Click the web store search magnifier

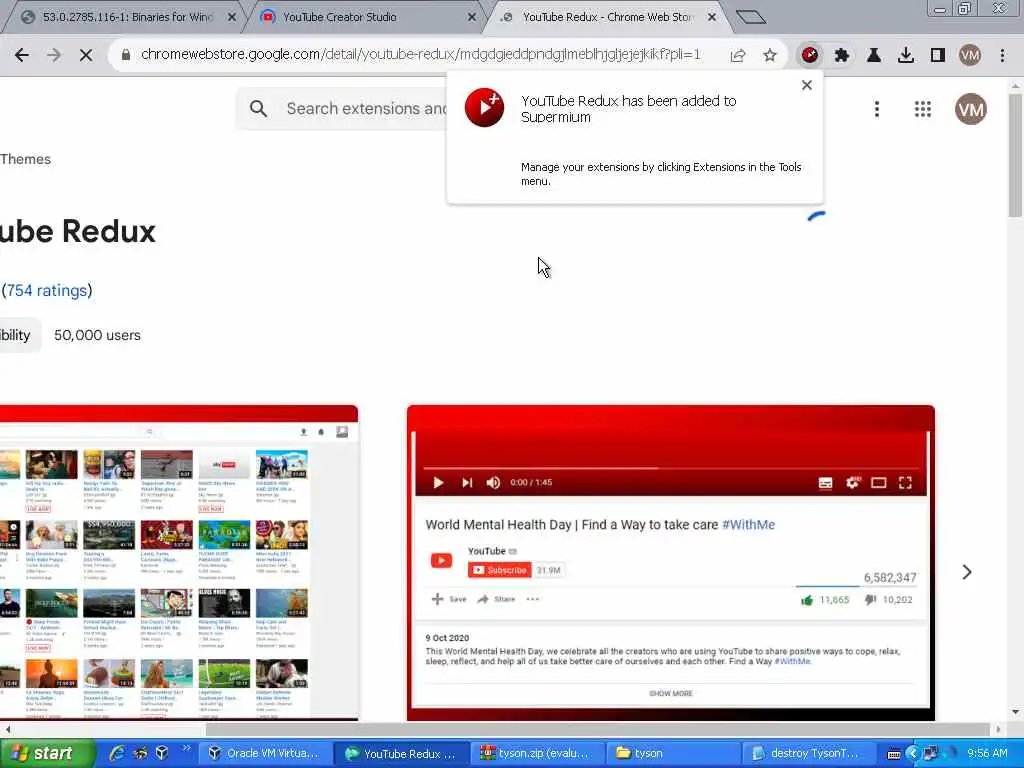tap(259, 108)
